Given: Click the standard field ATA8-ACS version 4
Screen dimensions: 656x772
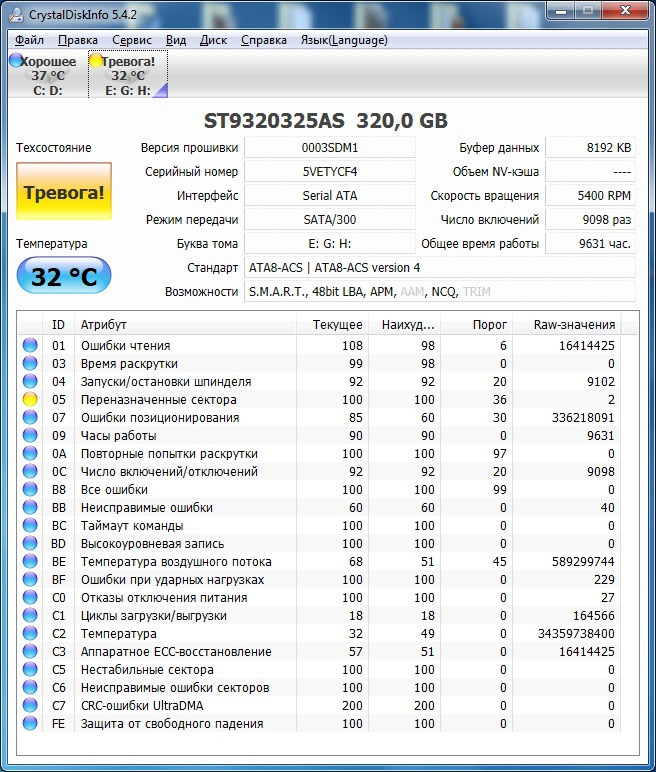Looking at the screenshot, I should (439, 268).
